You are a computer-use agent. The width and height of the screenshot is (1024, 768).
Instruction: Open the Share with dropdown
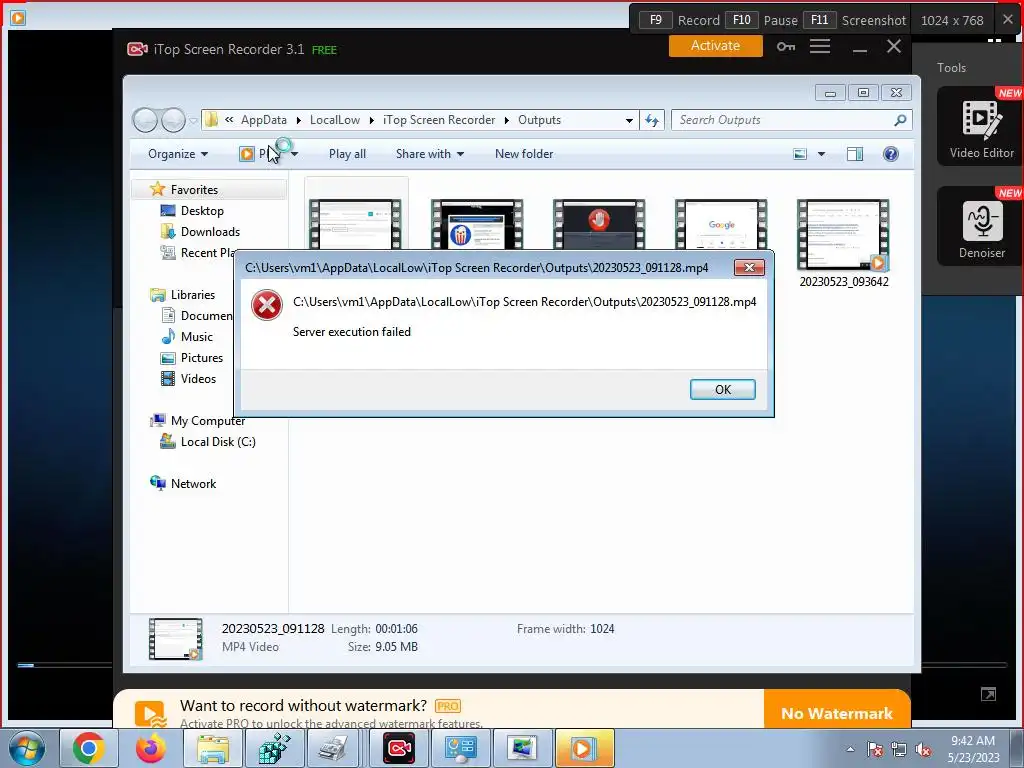430,154
